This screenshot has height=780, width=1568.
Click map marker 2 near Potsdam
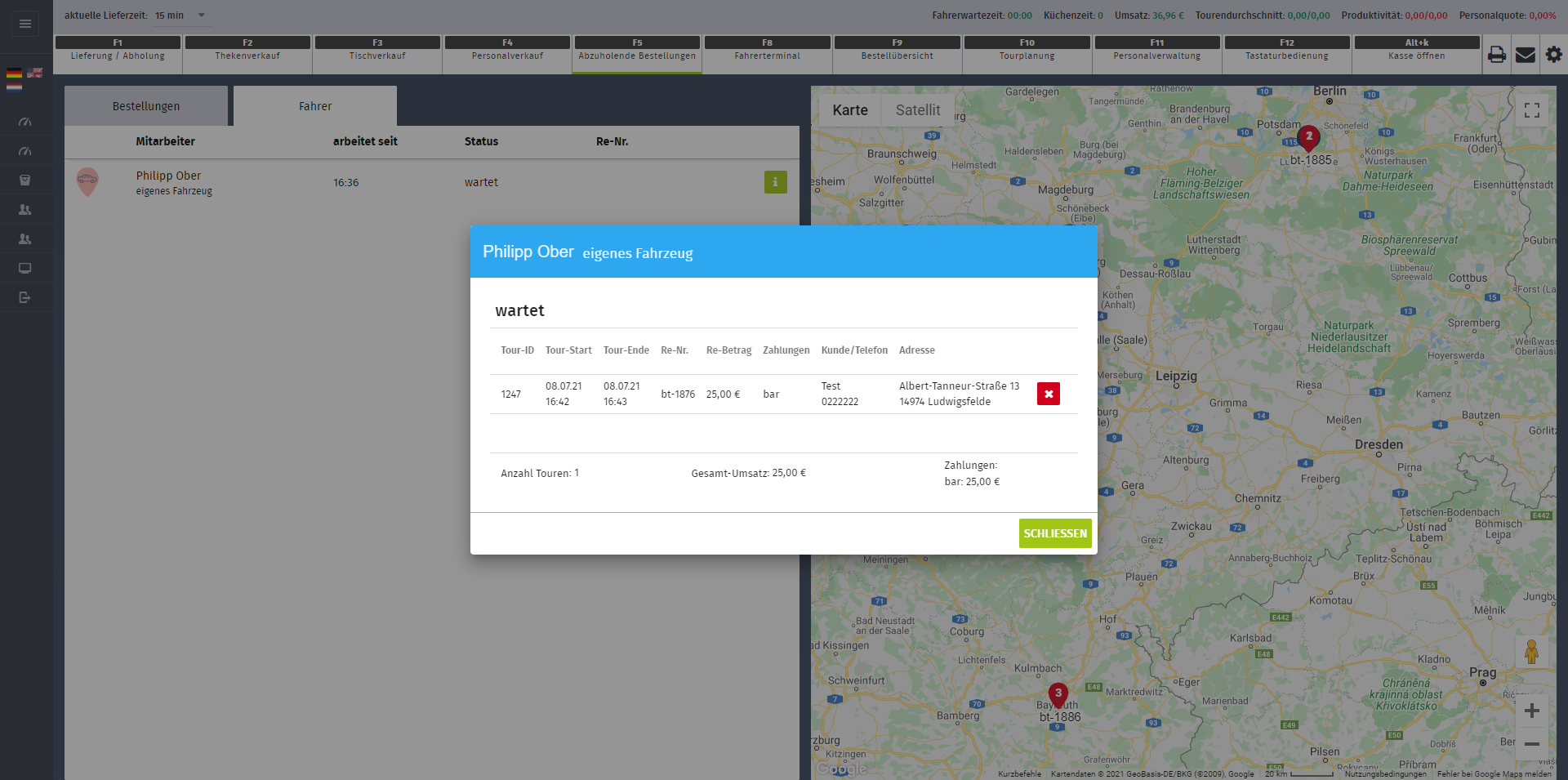coord(1309,138)
